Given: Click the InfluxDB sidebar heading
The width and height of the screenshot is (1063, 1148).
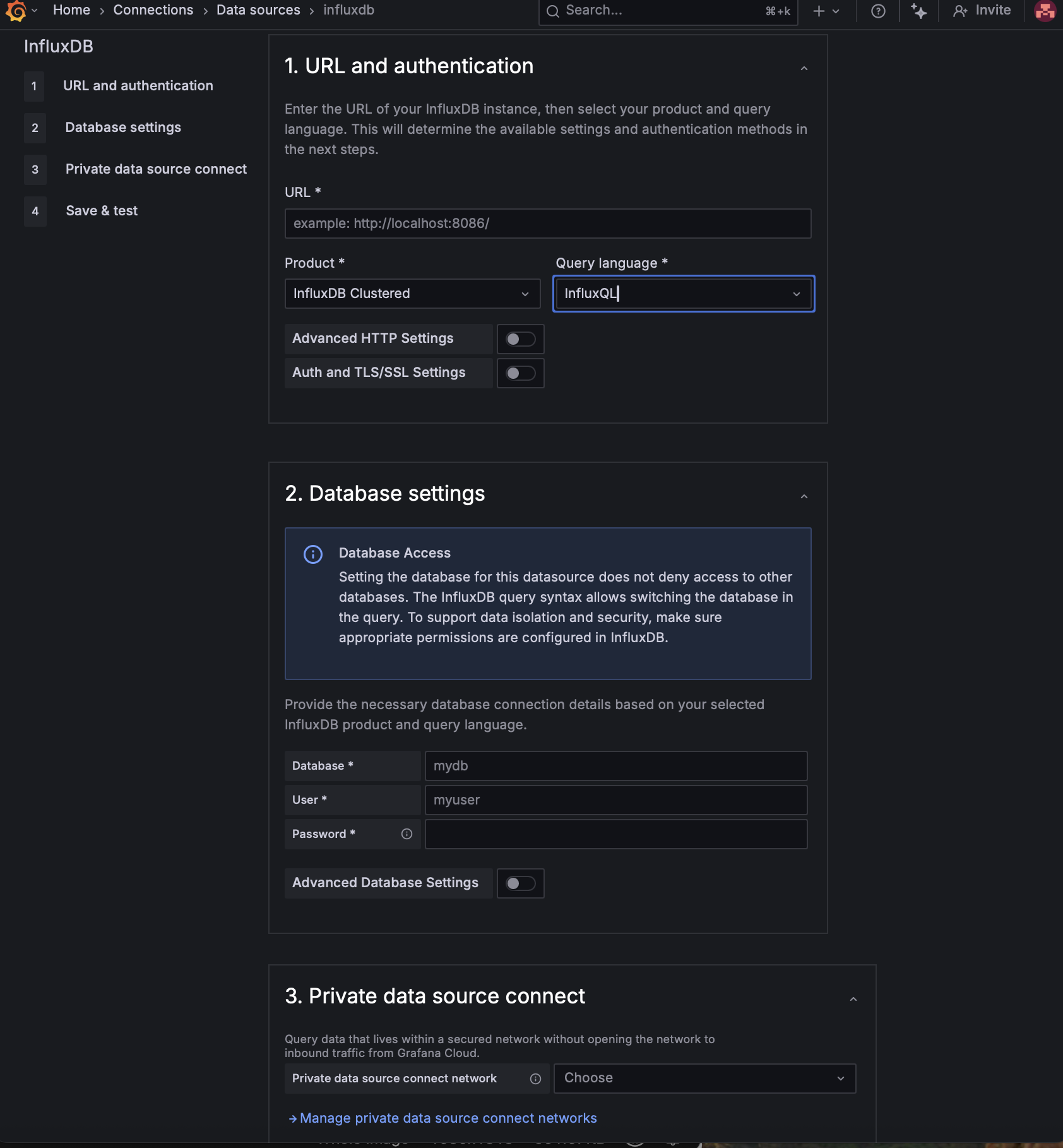Looking at the screenshot, I should (x=59, y=46).
